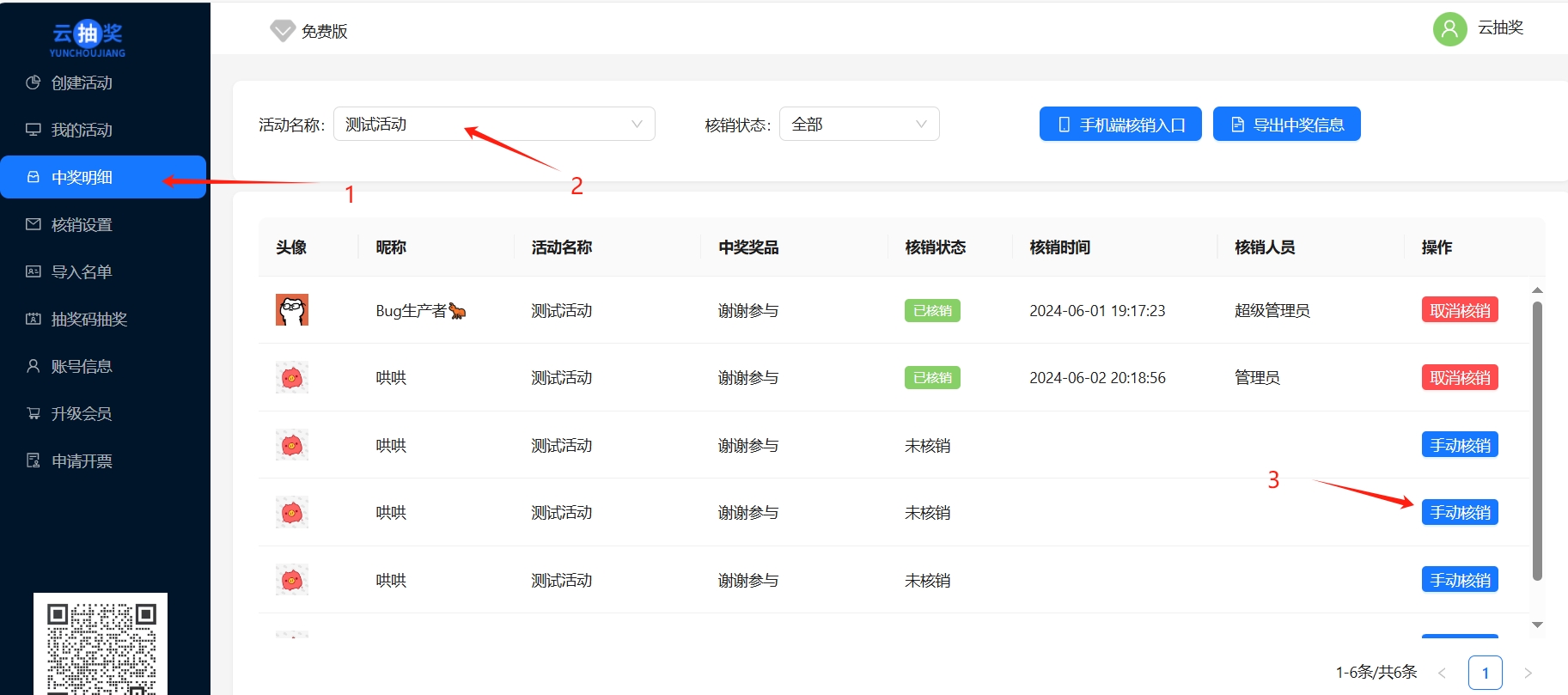This screenshot has width=1568, height=695.
Task: Click the 账号信息 person icon
Action: 34,366
